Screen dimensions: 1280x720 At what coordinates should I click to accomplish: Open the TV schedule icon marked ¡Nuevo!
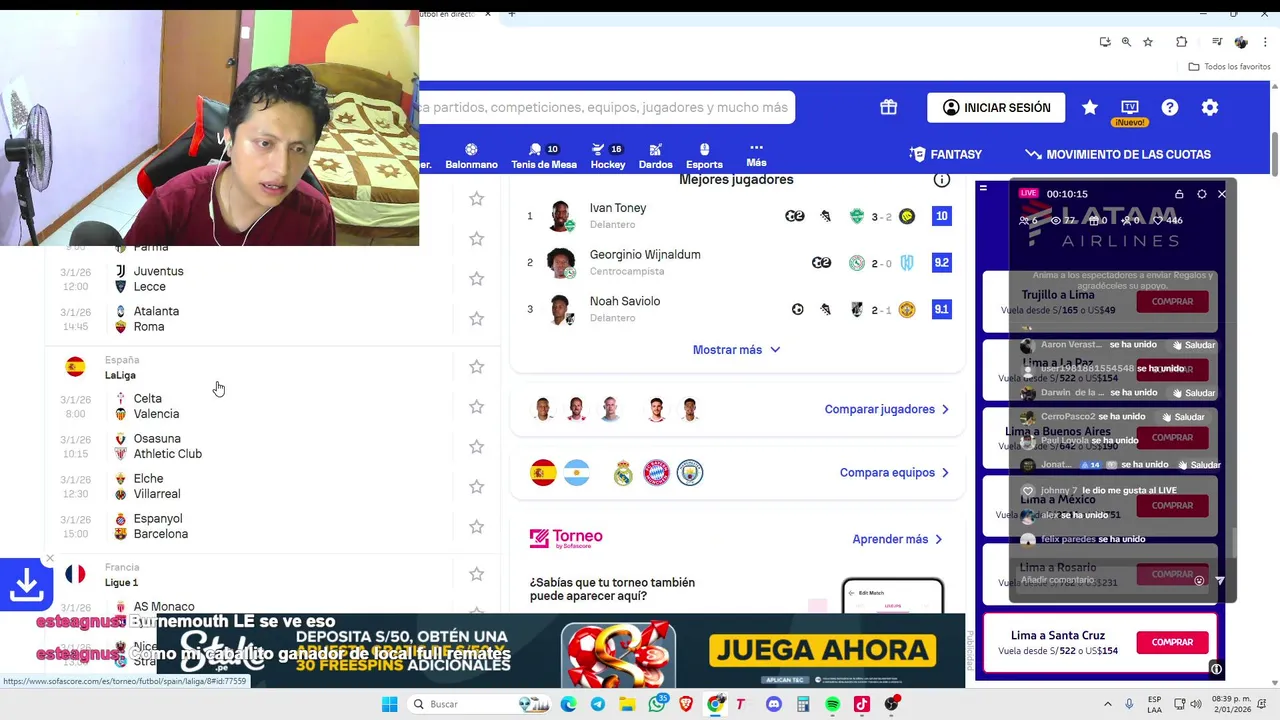point(1130,111)
